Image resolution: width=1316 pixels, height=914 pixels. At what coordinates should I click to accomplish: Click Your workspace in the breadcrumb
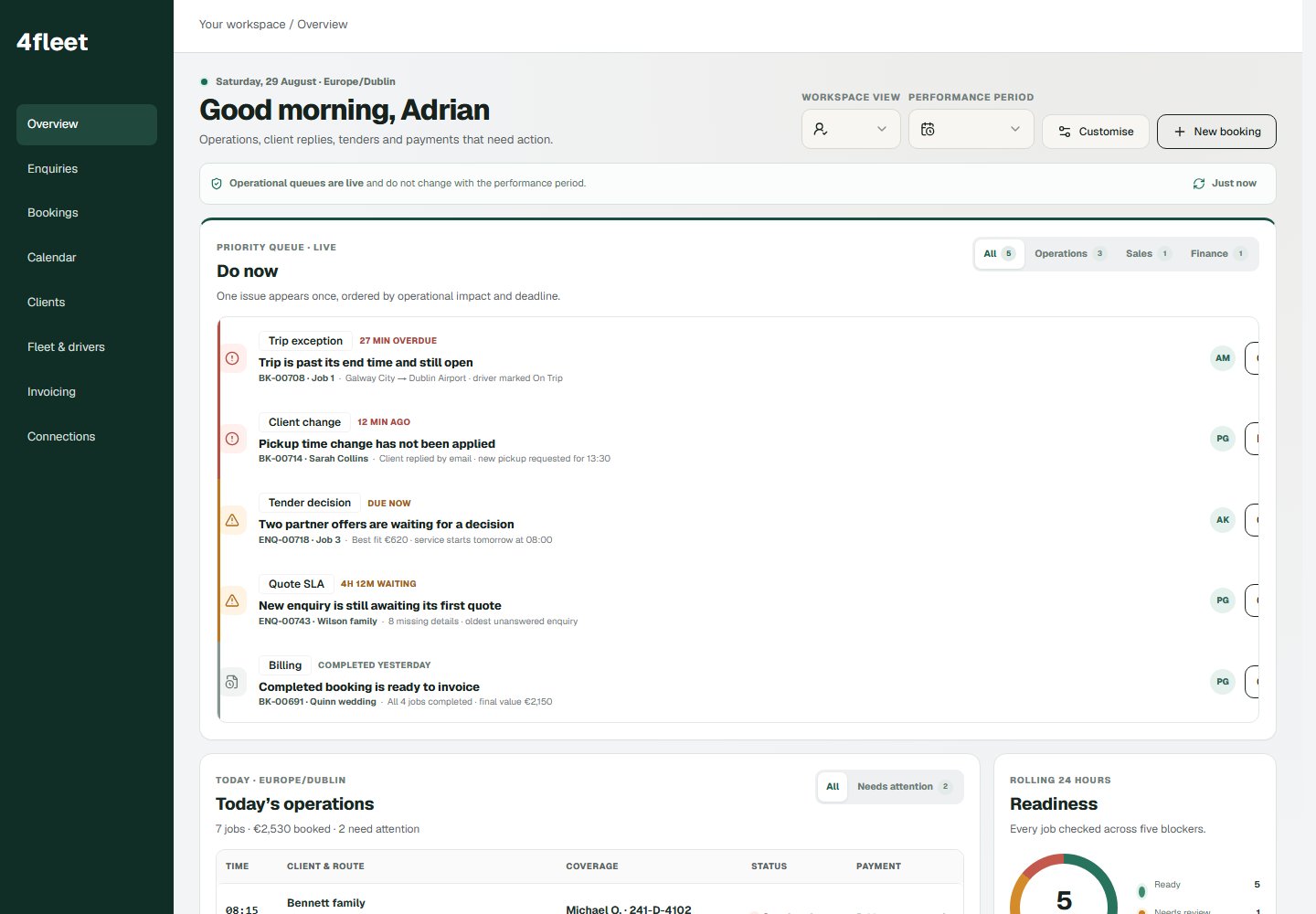[242, 25]
